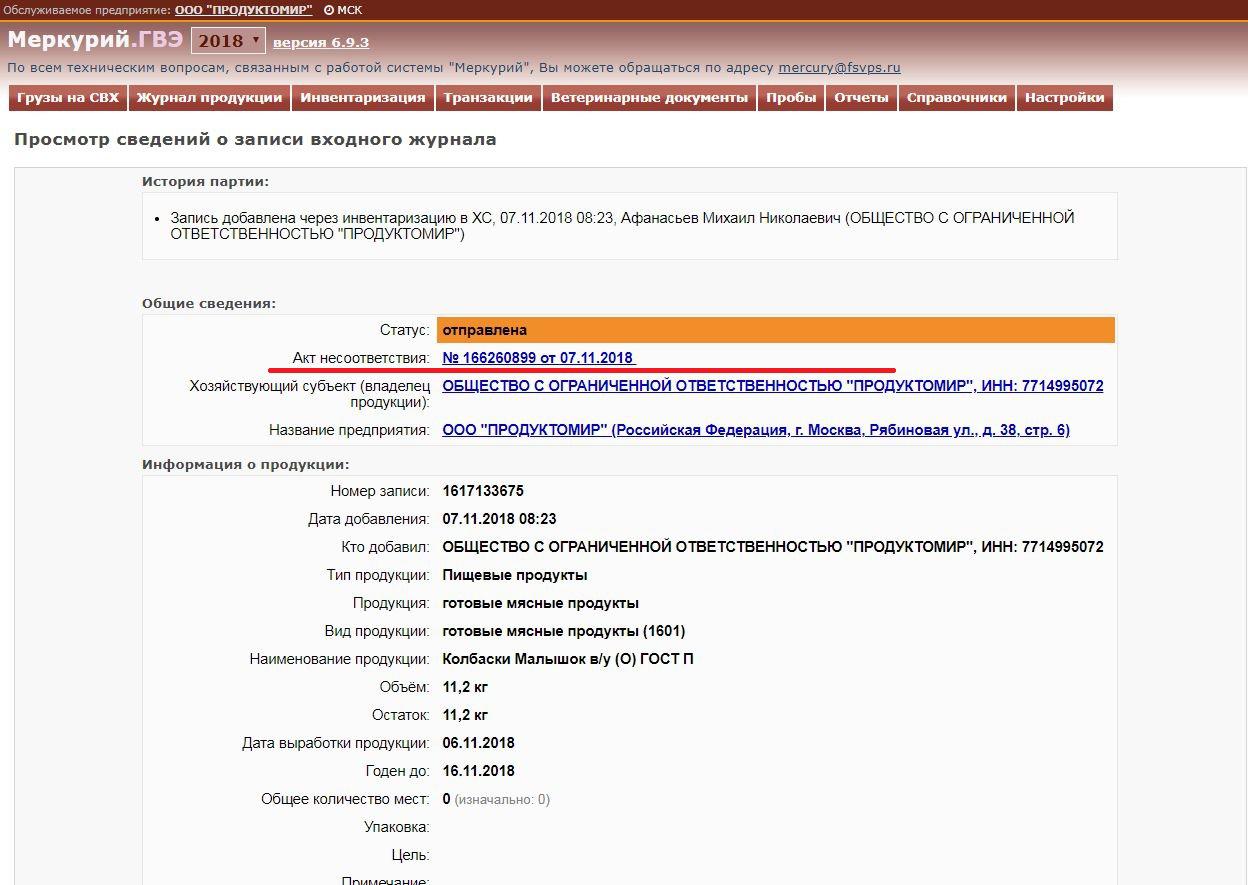Open the Журнал продукции menu
This screenshot has height=885, width=1248.
(x=210, y=98)
